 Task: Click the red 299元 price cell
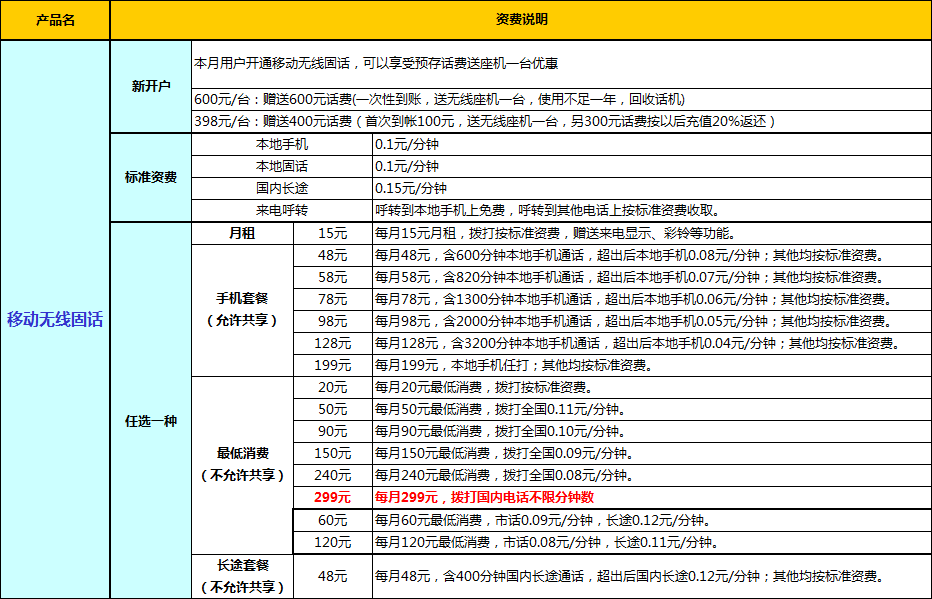click(333, 497)
